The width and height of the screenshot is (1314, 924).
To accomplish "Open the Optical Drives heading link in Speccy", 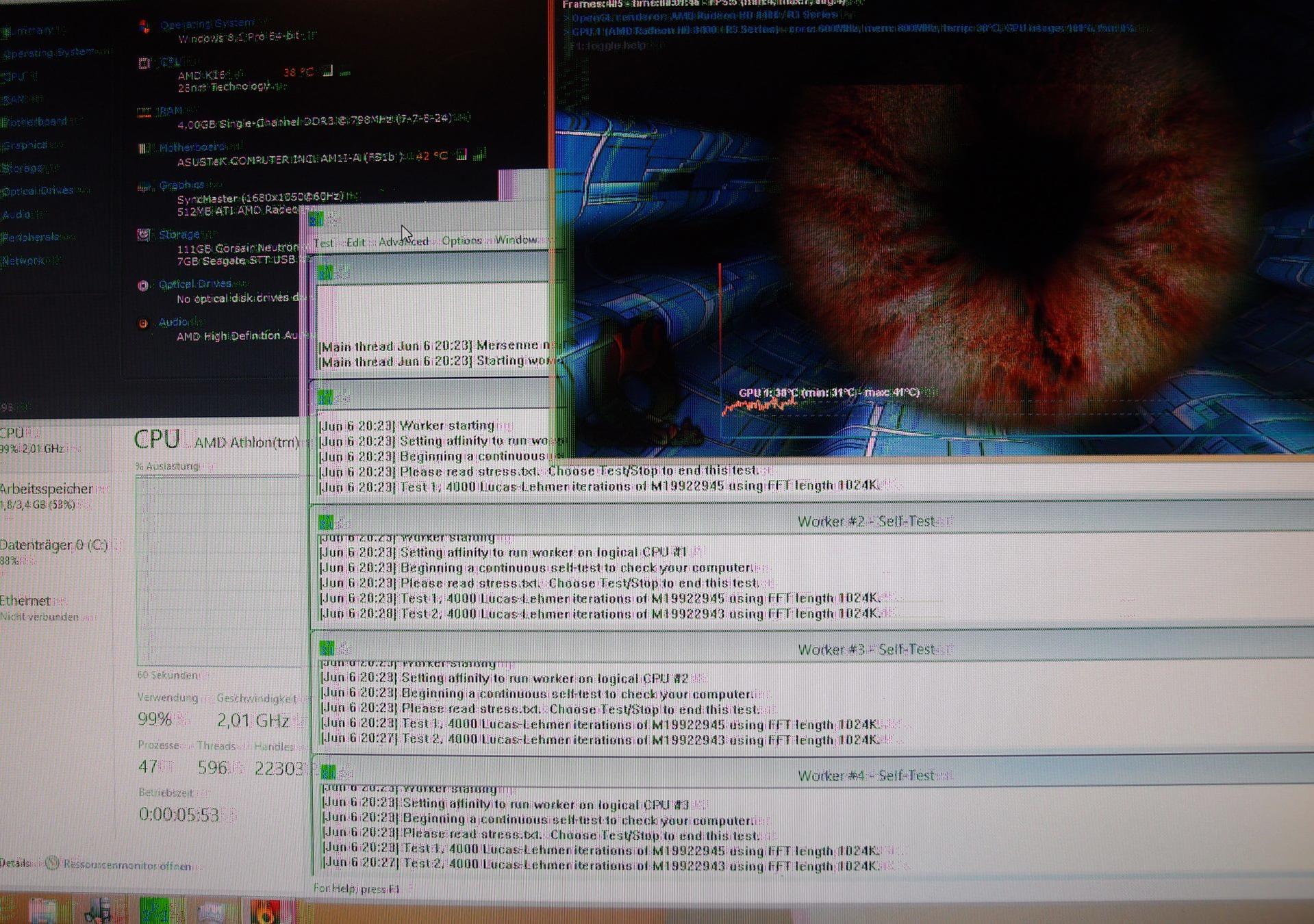I will pyautogui.click(x=195, y=283).
